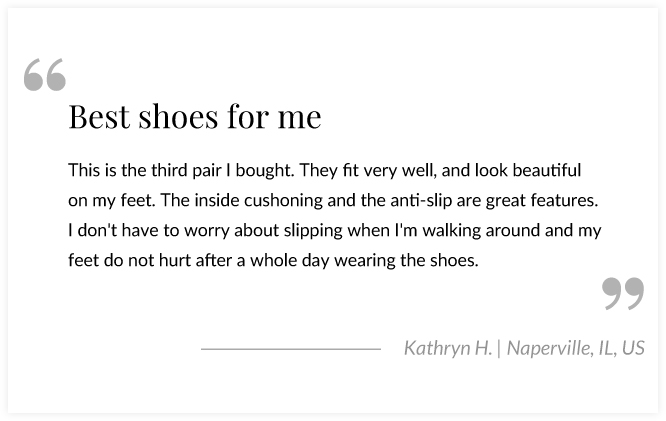Click the pipe separator after Kathryn H.
Image resolution: width=666 pixels, height=421 pixels.
pyautogui.click(x=499, y=348)
